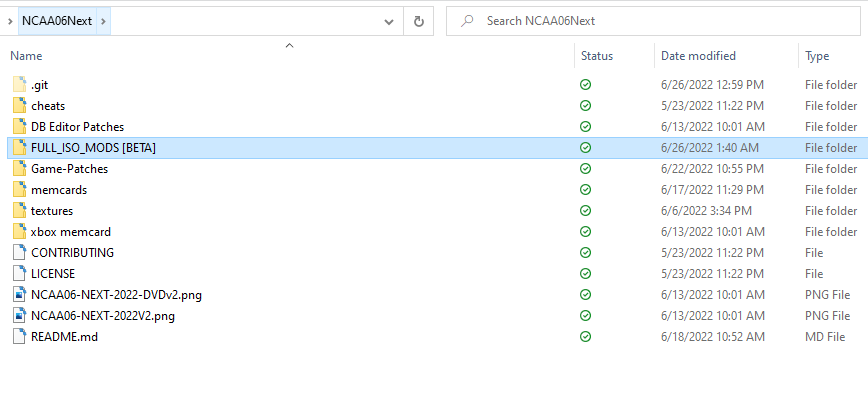The width and height of the screenshot is (868, 418).
Task: Select the textures folder name
Action: point(52,211)
